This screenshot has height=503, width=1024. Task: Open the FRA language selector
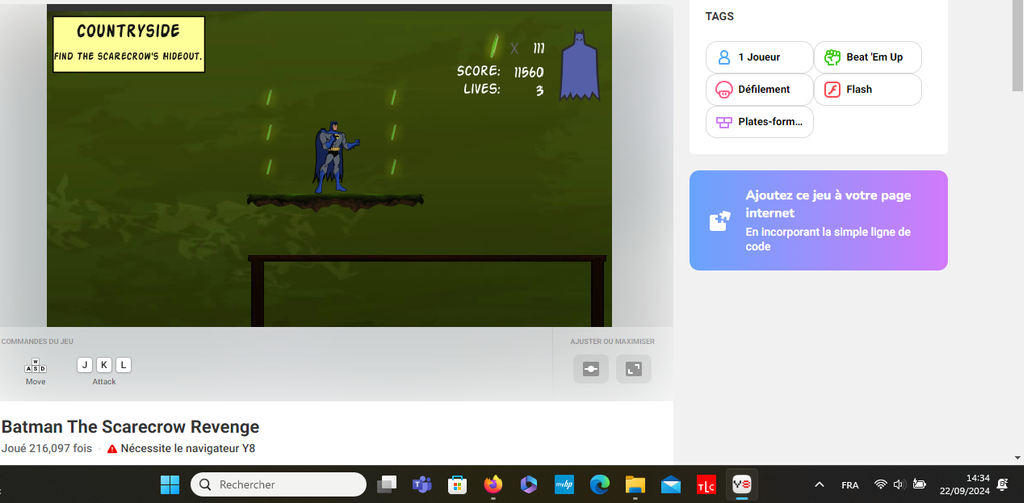[850, 485]
